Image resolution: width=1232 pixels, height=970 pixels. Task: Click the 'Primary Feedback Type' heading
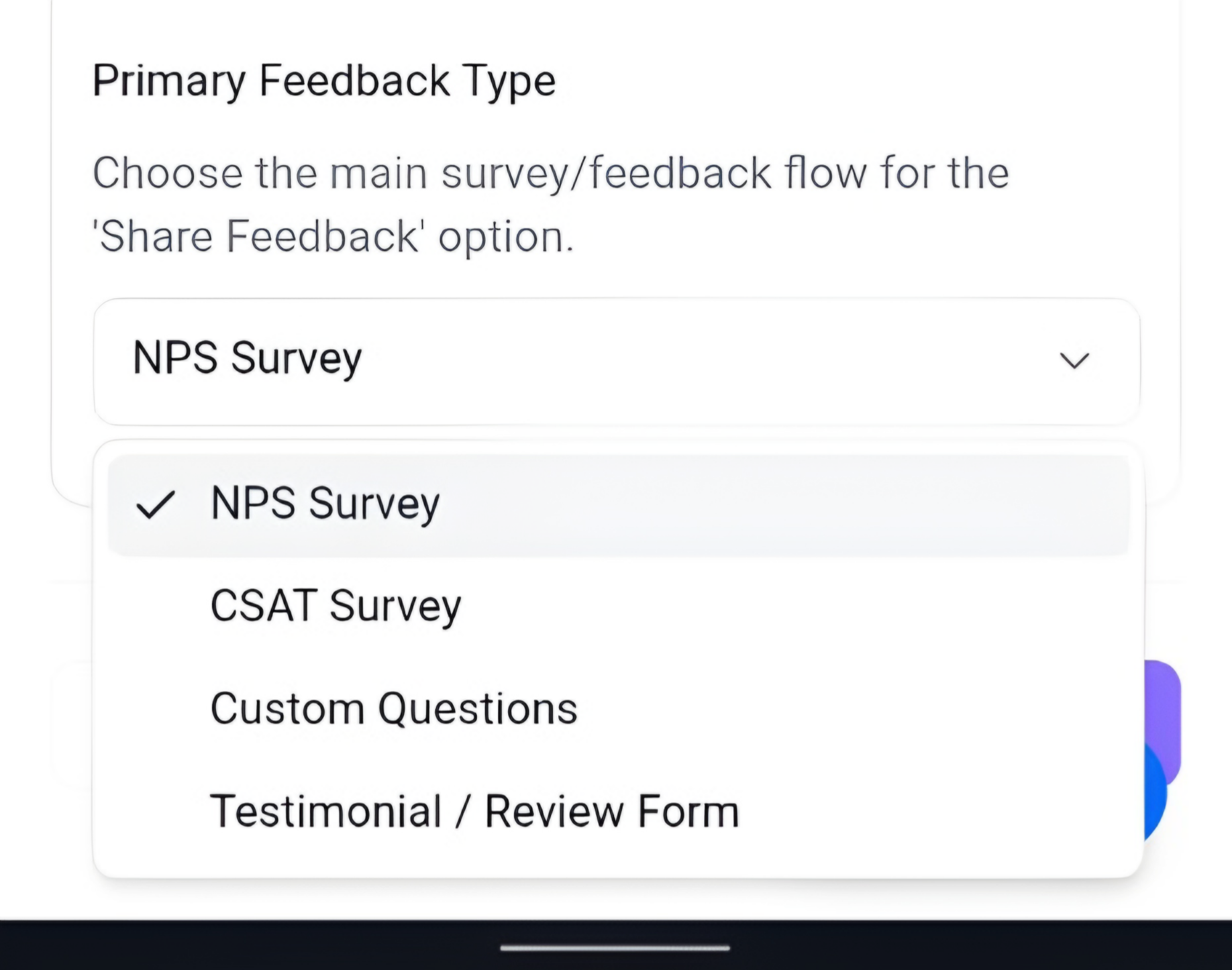pyautogui.click(x=324, y=81)
